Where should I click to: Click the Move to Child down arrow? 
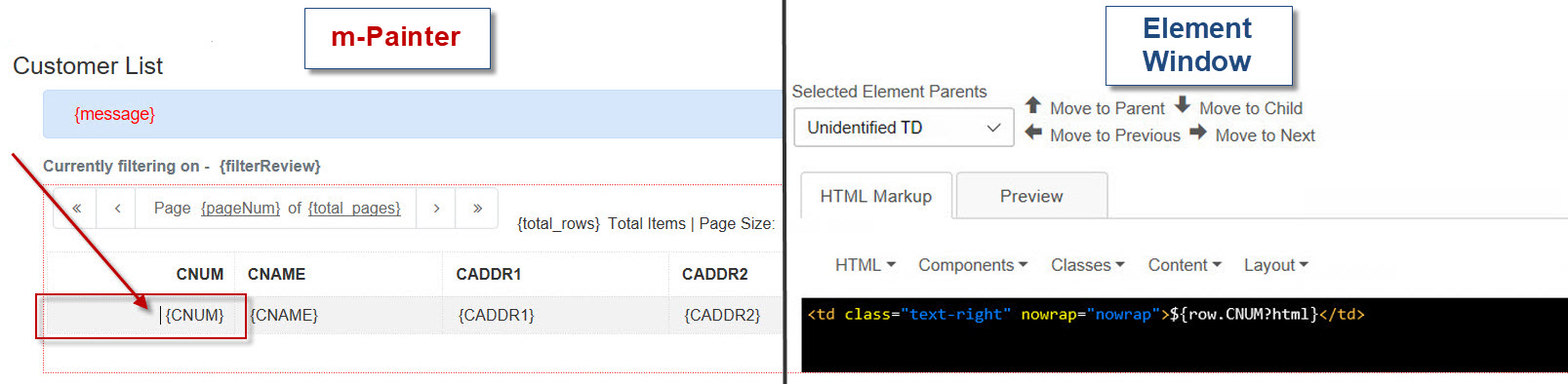[x=1183, y=105]
